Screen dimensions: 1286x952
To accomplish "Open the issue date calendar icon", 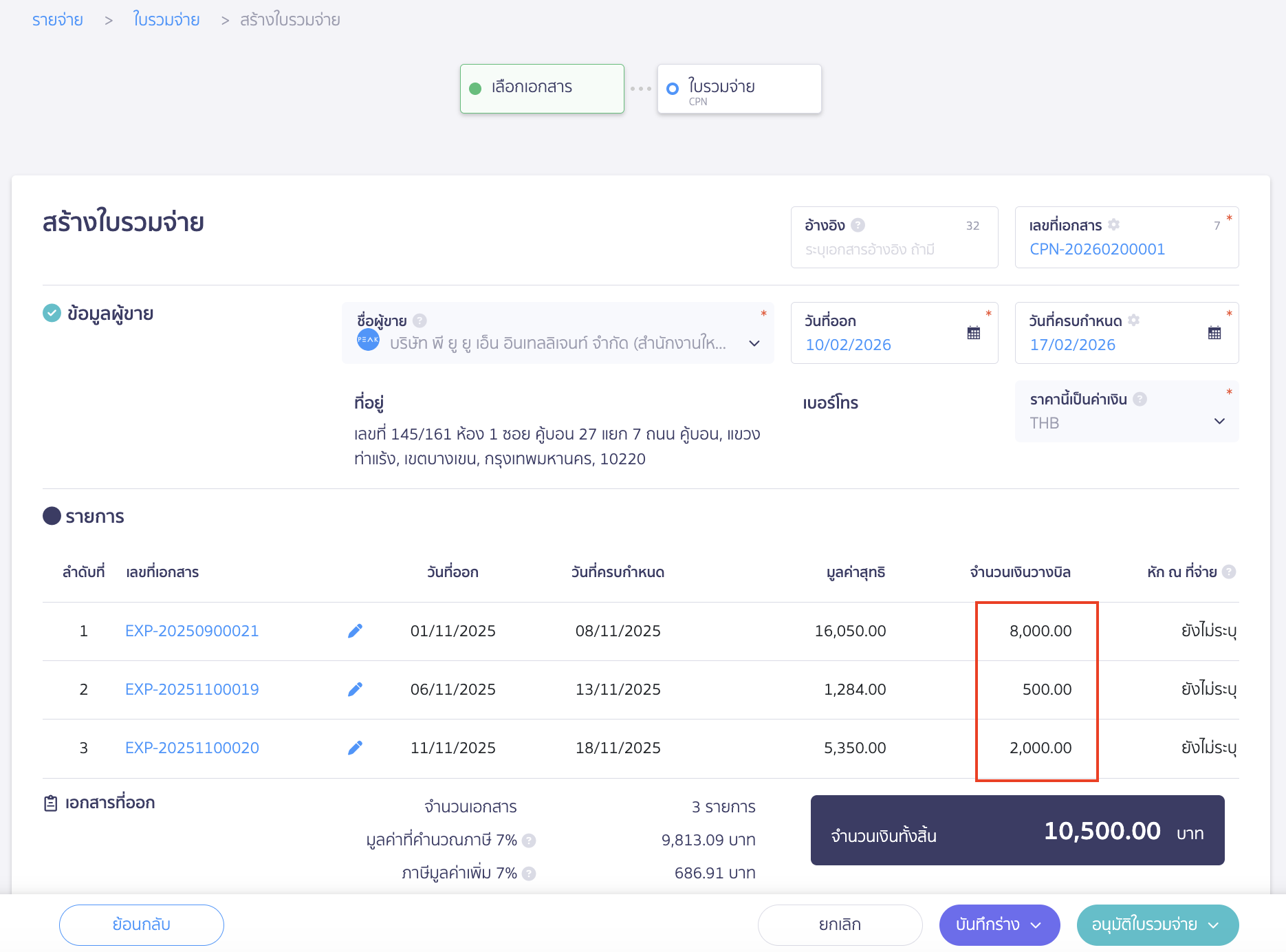I will click(x=973, y=333).
